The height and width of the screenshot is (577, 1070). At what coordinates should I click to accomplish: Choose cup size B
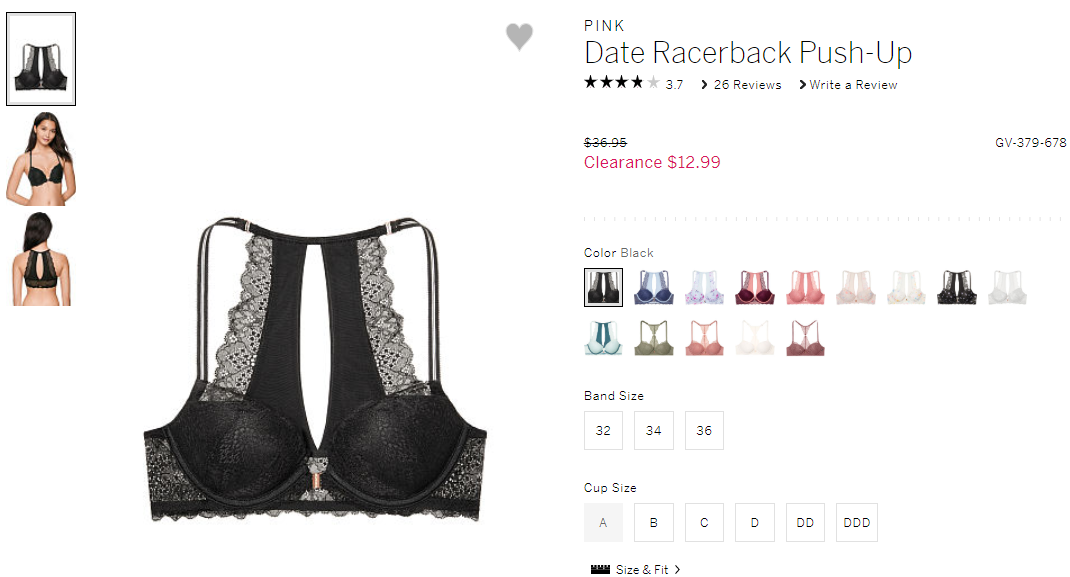pyautogui.click(x=654, y=522)
